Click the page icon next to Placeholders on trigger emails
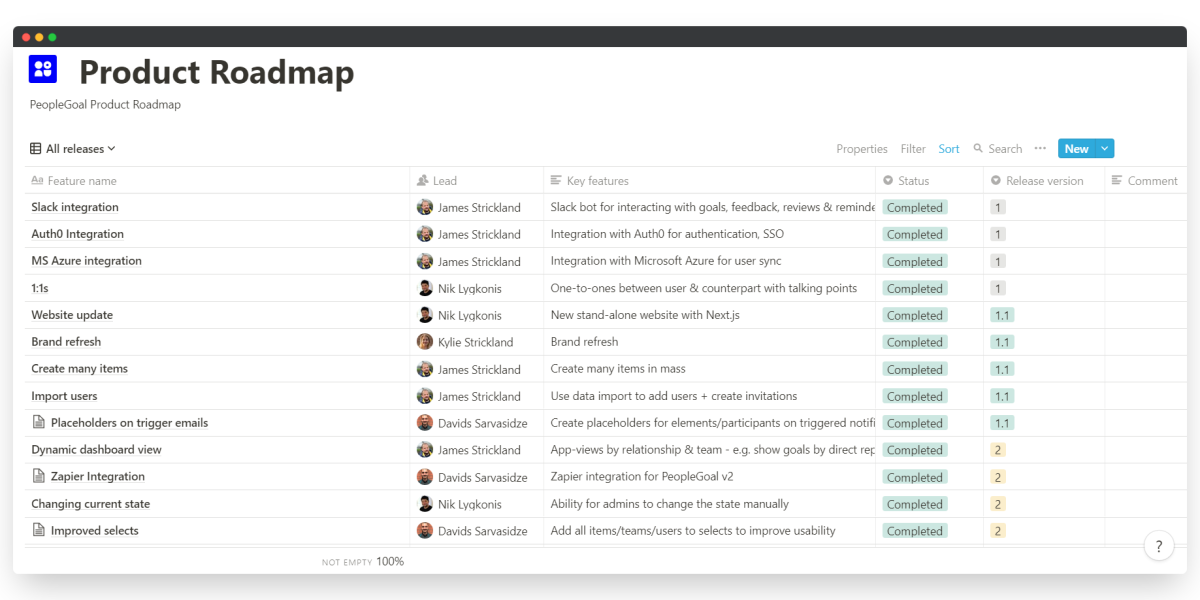The height and width of the screenshot is (600, 1200). 38,422
